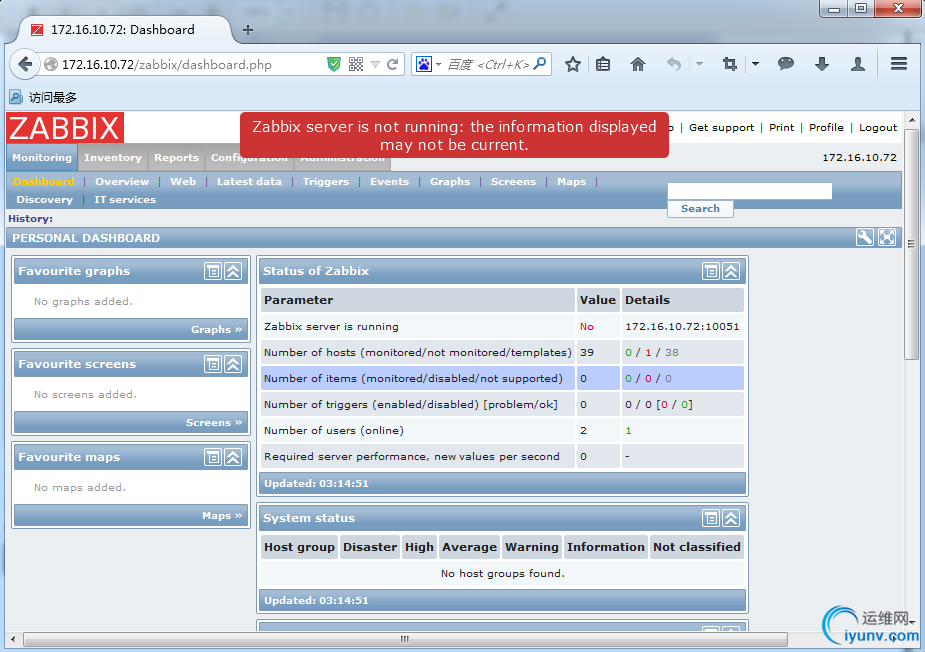
Task: Collapse the Favourite graphs widget
Action: (234, 271)
